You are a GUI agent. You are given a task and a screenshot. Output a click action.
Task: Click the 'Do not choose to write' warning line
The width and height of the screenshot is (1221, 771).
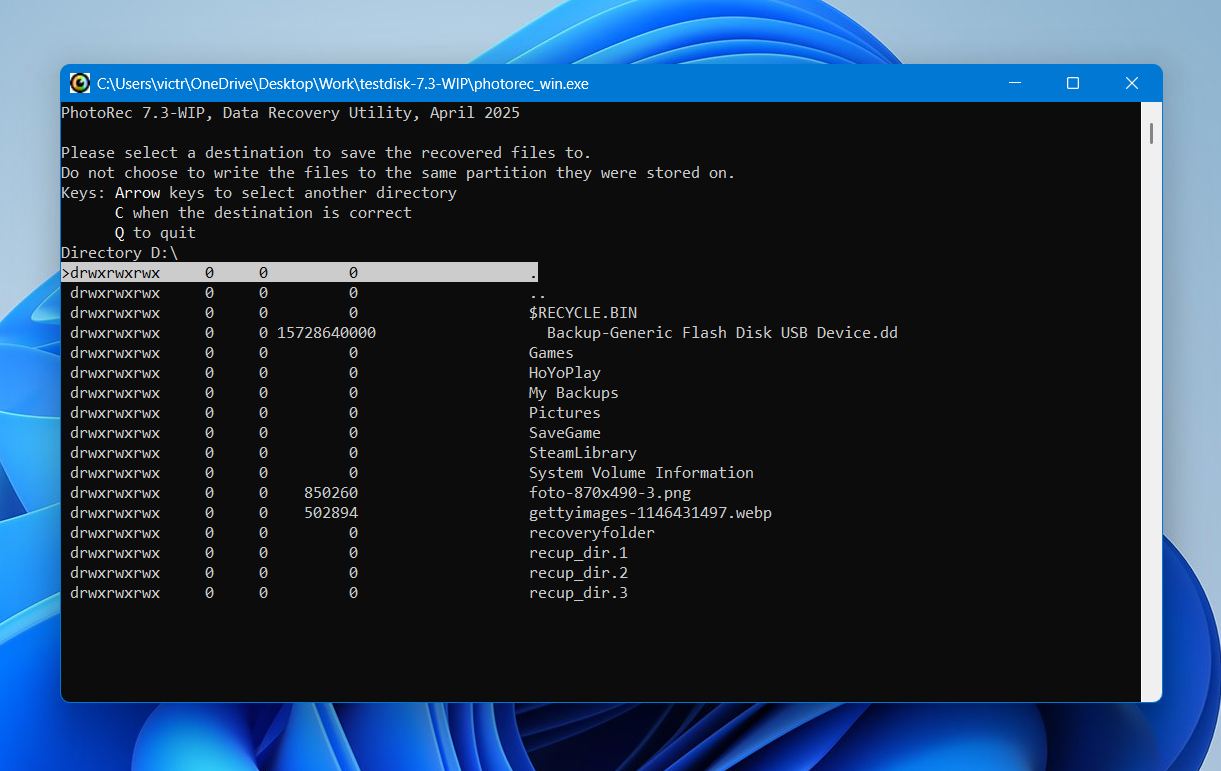point(398,173)
